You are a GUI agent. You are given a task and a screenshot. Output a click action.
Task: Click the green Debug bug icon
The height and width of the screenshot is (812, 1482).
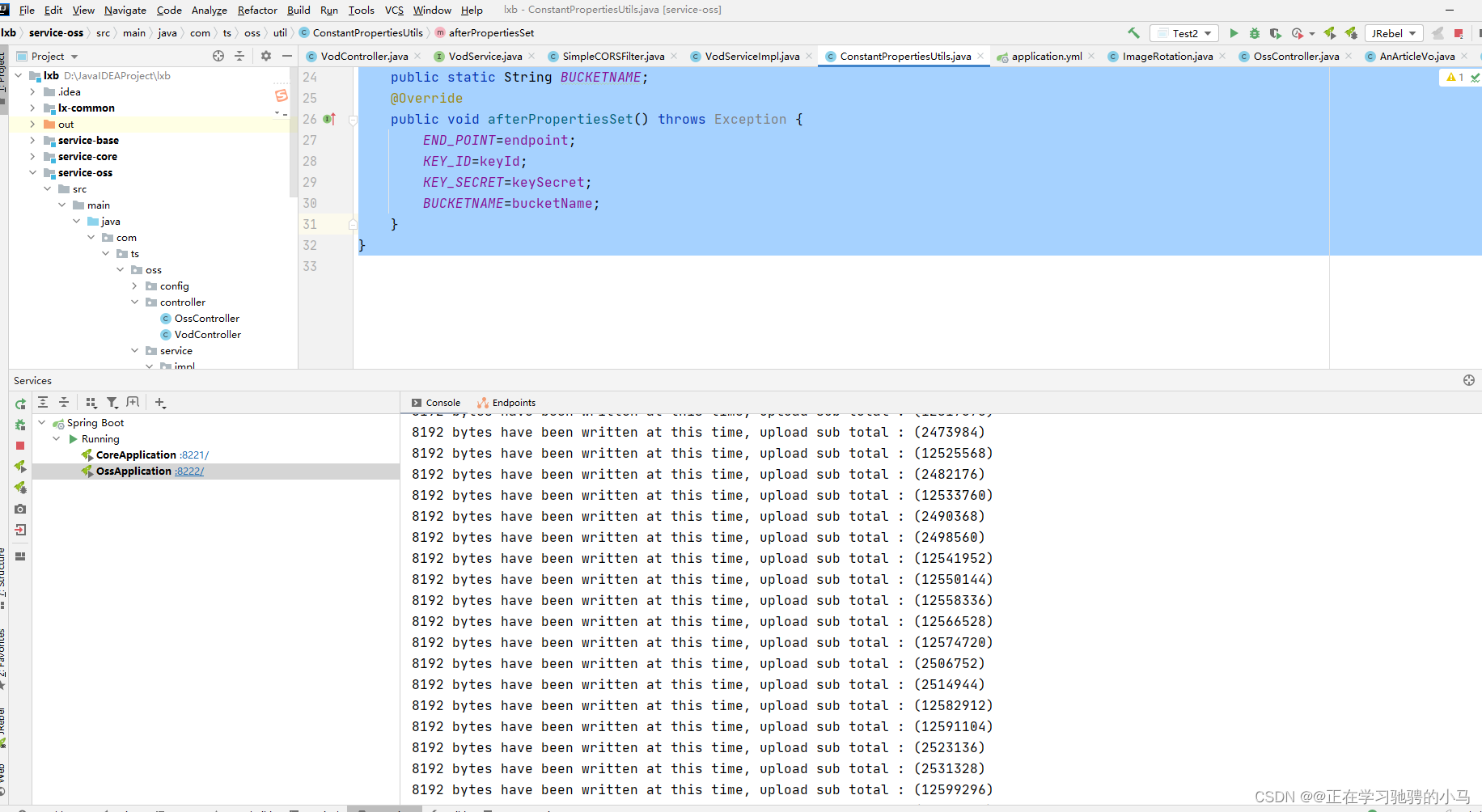click(1254, 33)
